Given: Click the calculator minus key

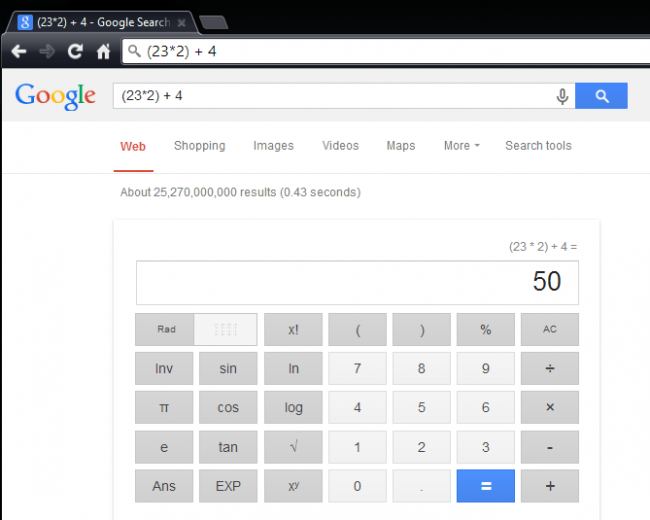Looking at the screenshot, I should click(x=550, y=447).
